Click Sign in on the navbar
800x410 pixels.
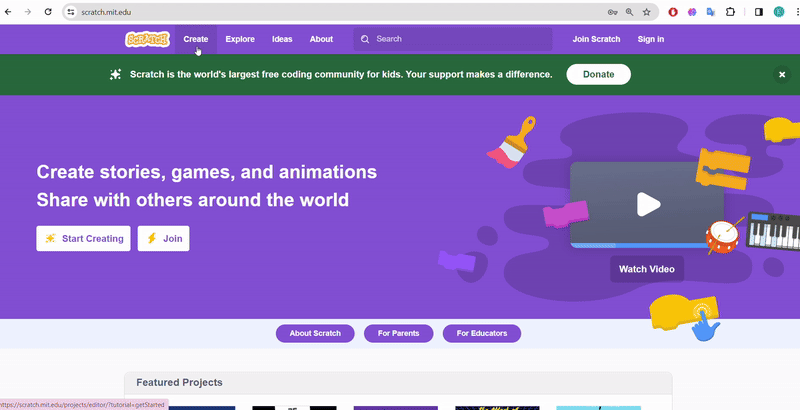[650, 39]
